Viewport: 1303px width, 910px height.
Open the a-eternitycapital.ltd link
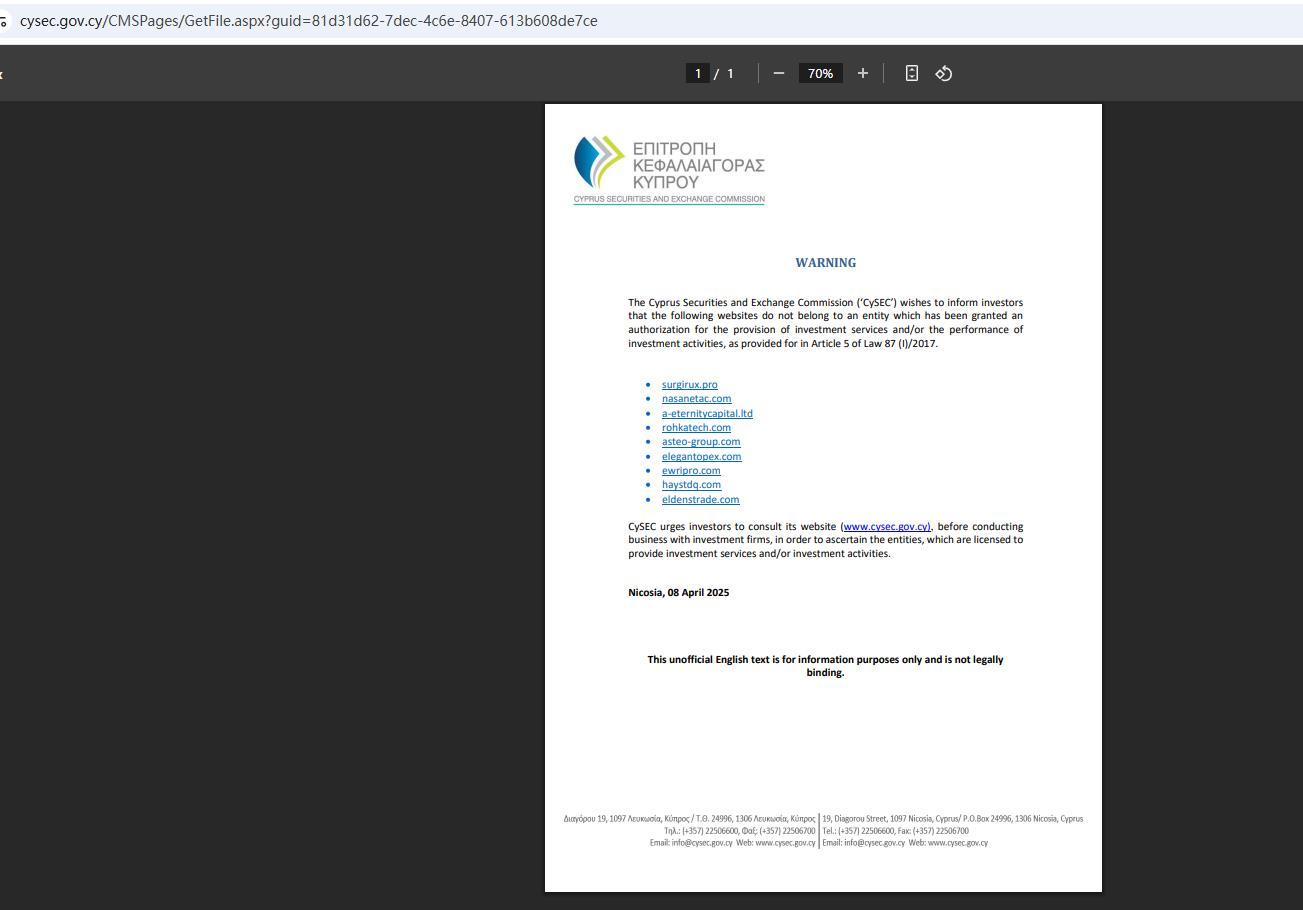click(x=707, y=413)
